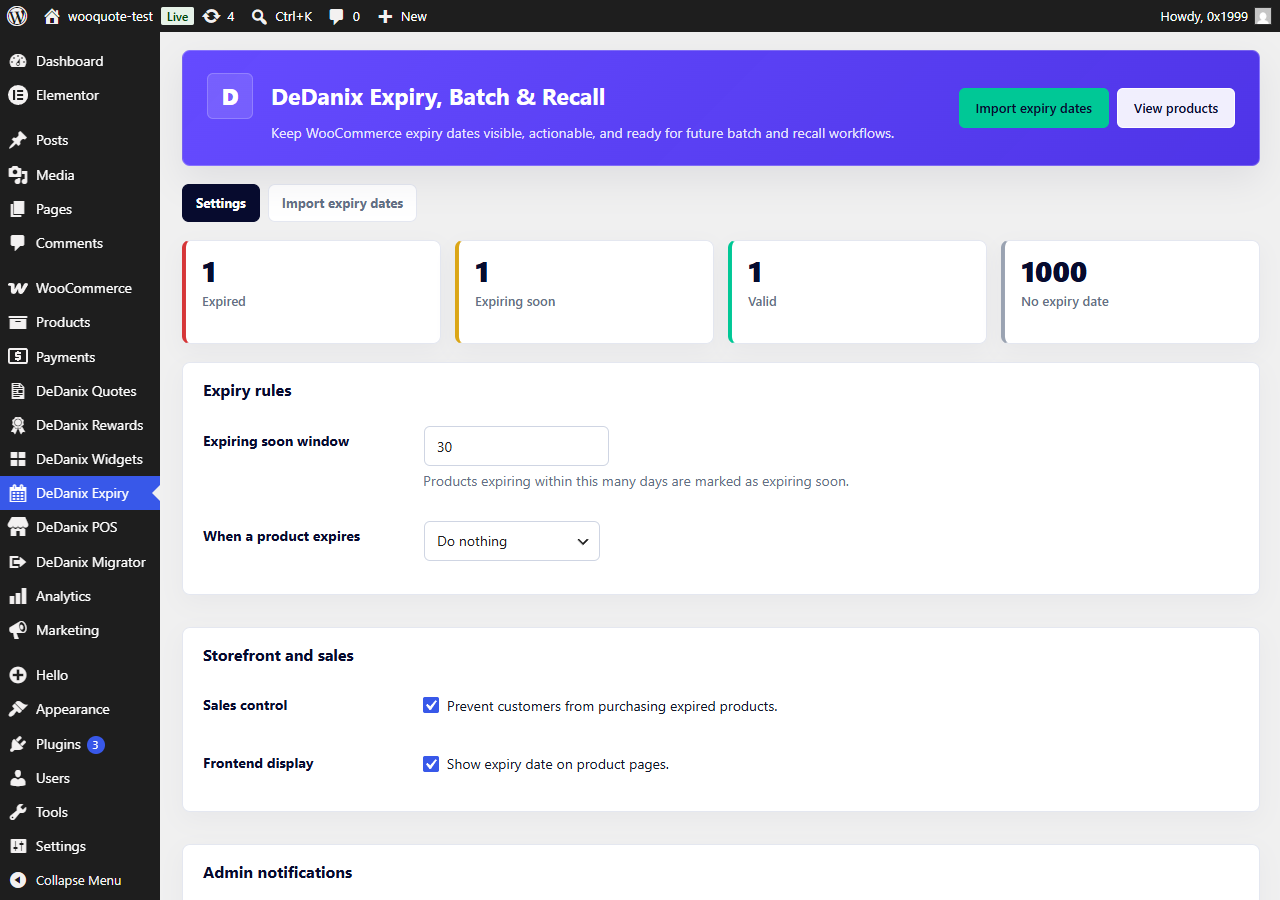The image size is (1280, 900).
Task: Click the DeDanix Migrator arrows icon
Action: tap(18, 562)
